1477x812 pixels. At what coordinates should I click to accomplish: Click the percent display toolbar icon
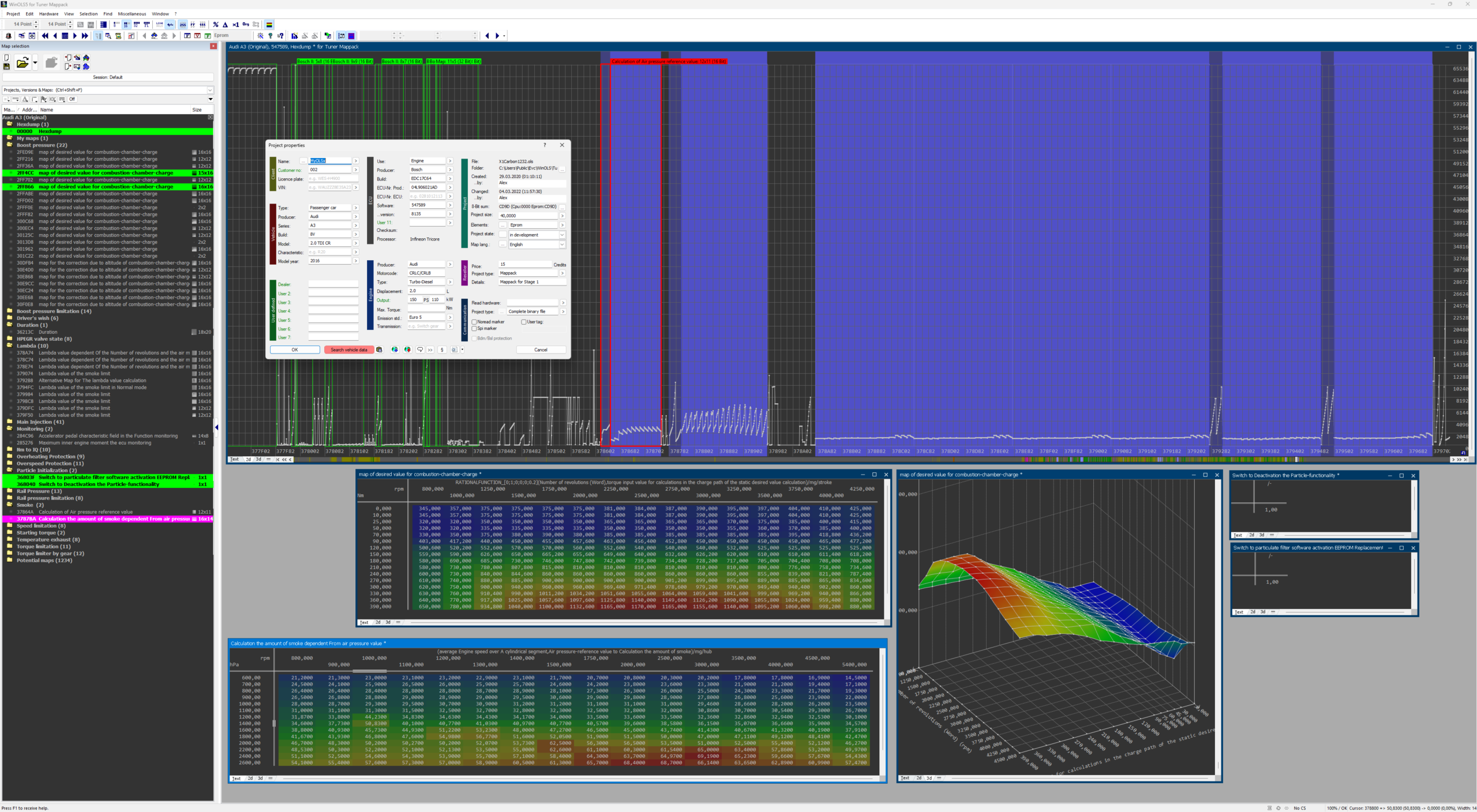coord(216,24)
